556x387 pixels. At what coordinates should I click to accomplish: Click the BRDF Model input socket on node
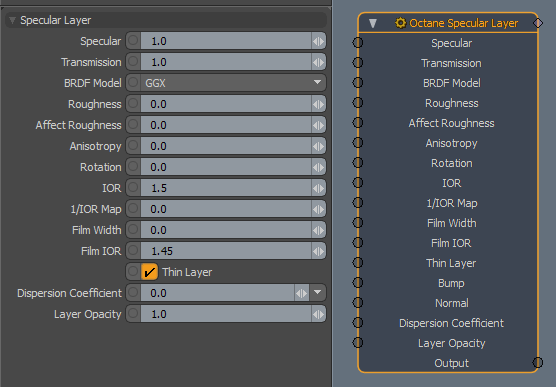[x=358, y=82]
